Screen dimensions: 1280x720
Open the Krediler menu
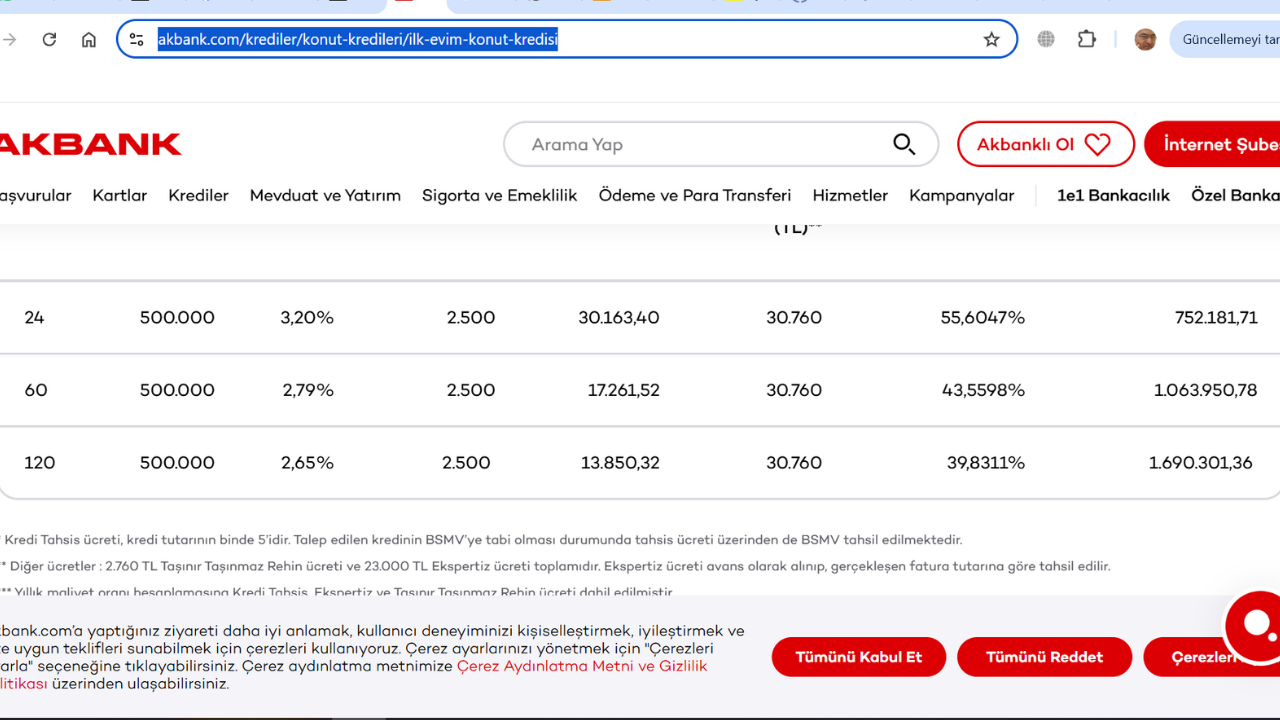[x=198, y=196]
